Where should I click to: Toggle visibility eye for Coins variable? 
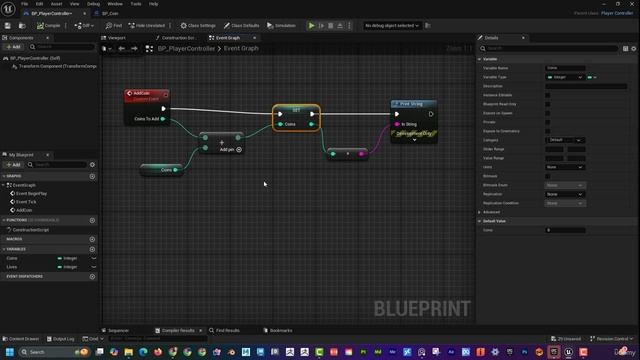(93, 258)
